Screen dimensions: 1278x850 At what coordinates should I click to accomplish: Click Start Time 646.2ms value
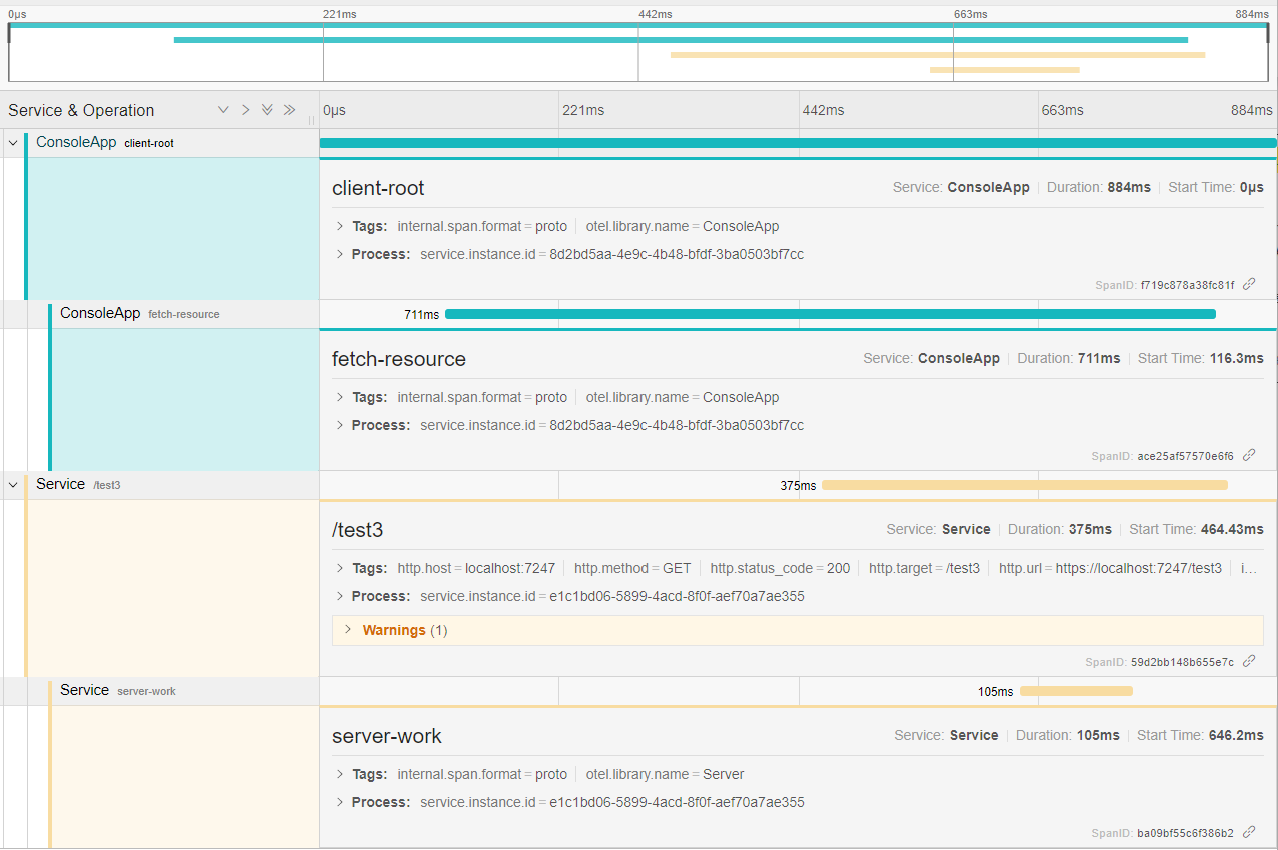(1234, 735)
